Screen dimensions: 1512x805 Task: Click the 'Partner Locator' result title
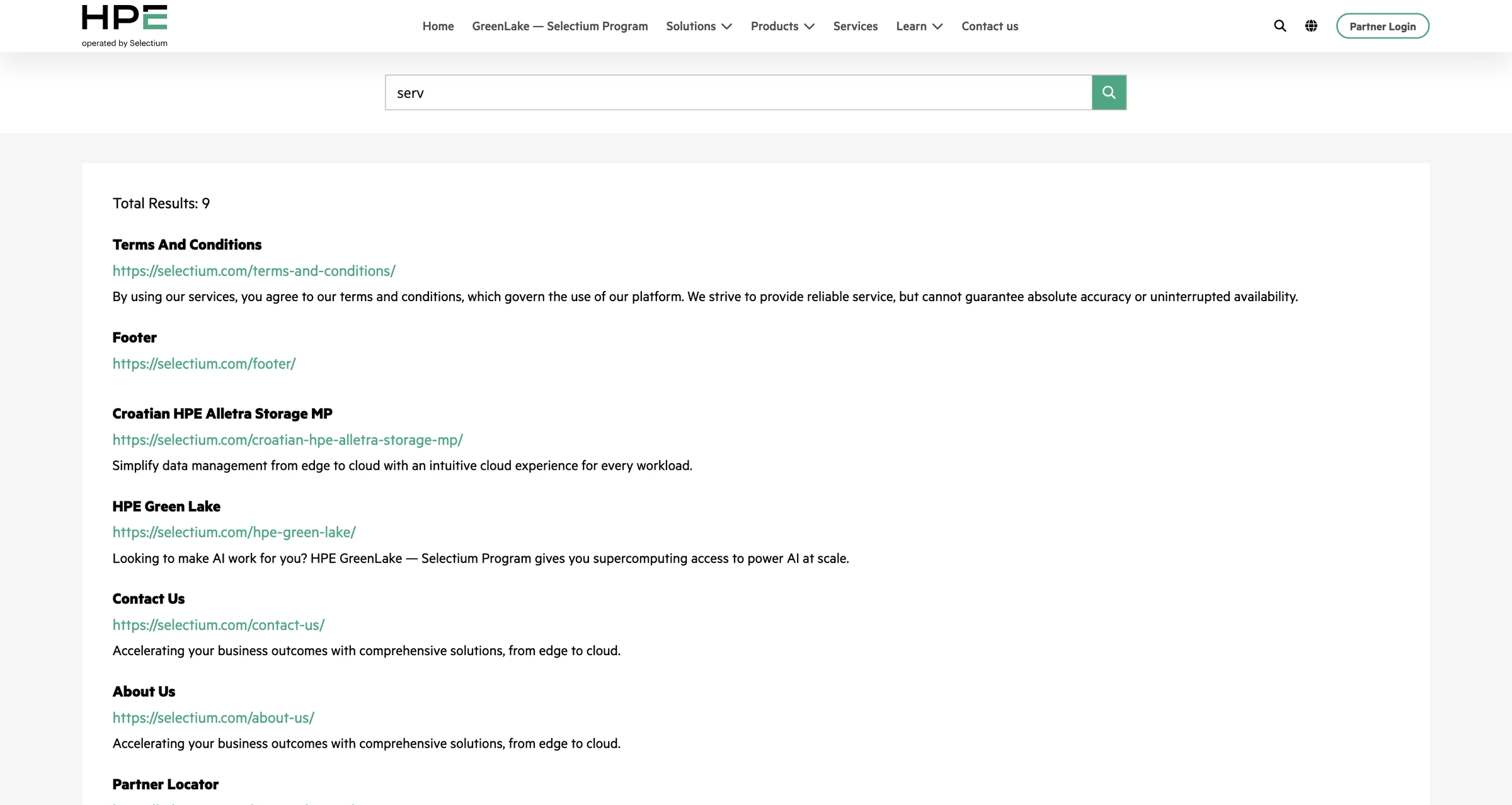point(165,784)
